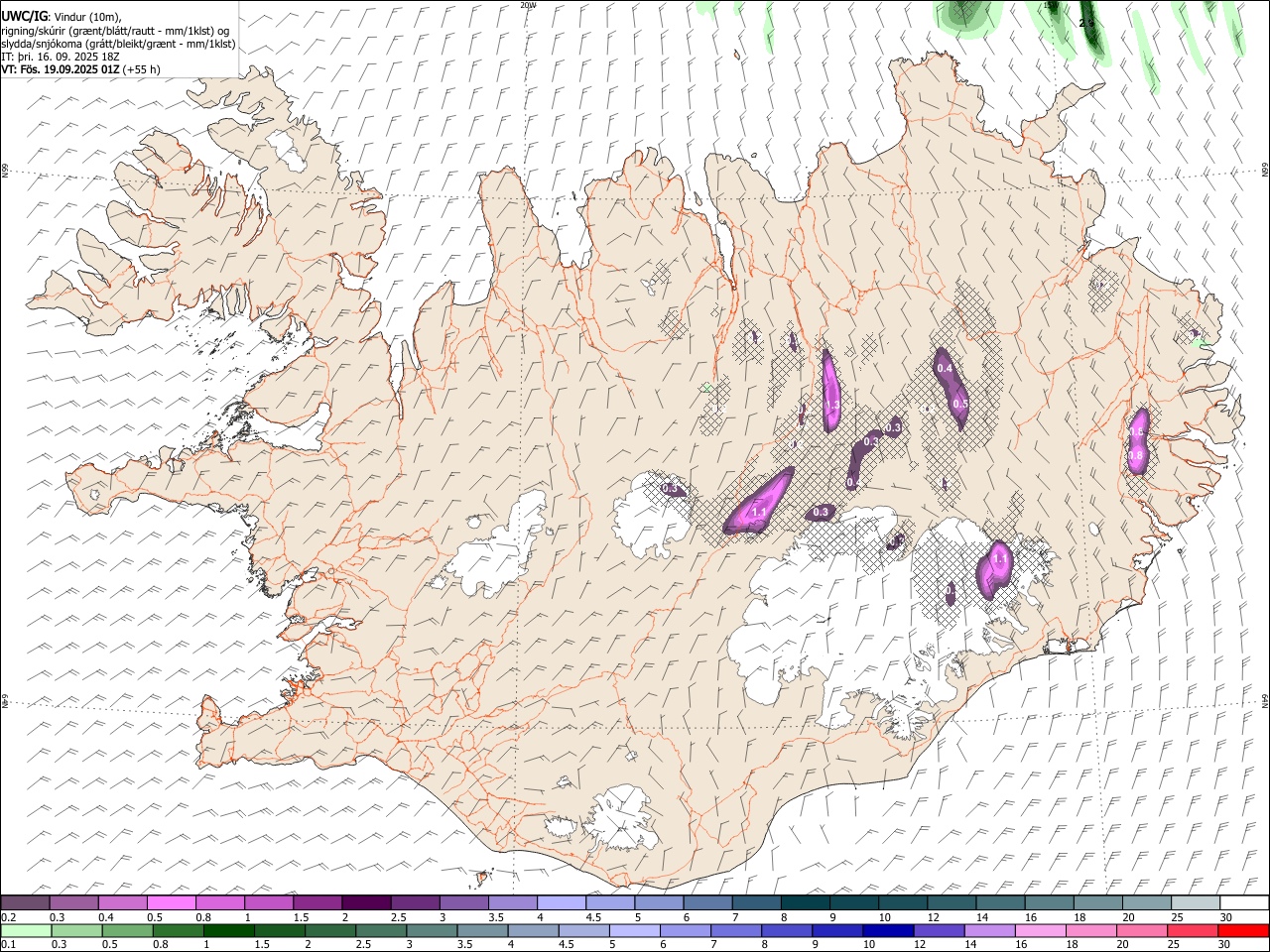The height and width of the screenshot is (952, 1270).
Task: Click the deep blue 10 swatch in the bottom legend row
Action: point(889,931)
